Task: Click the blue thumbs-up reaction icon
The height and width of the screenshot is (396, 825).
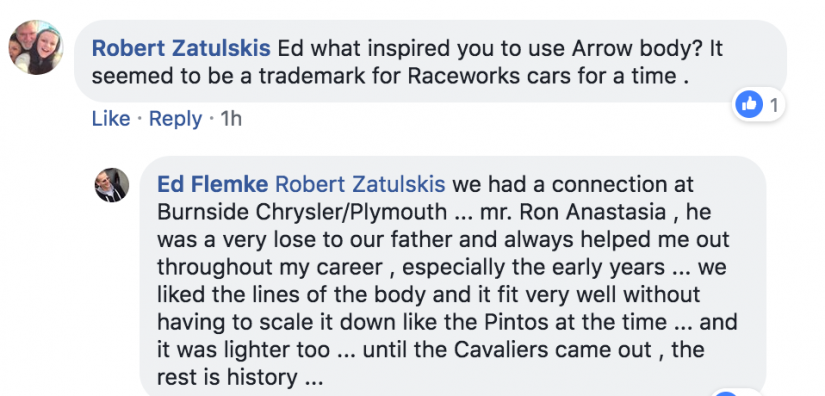Action: click(x=749, y=104)
